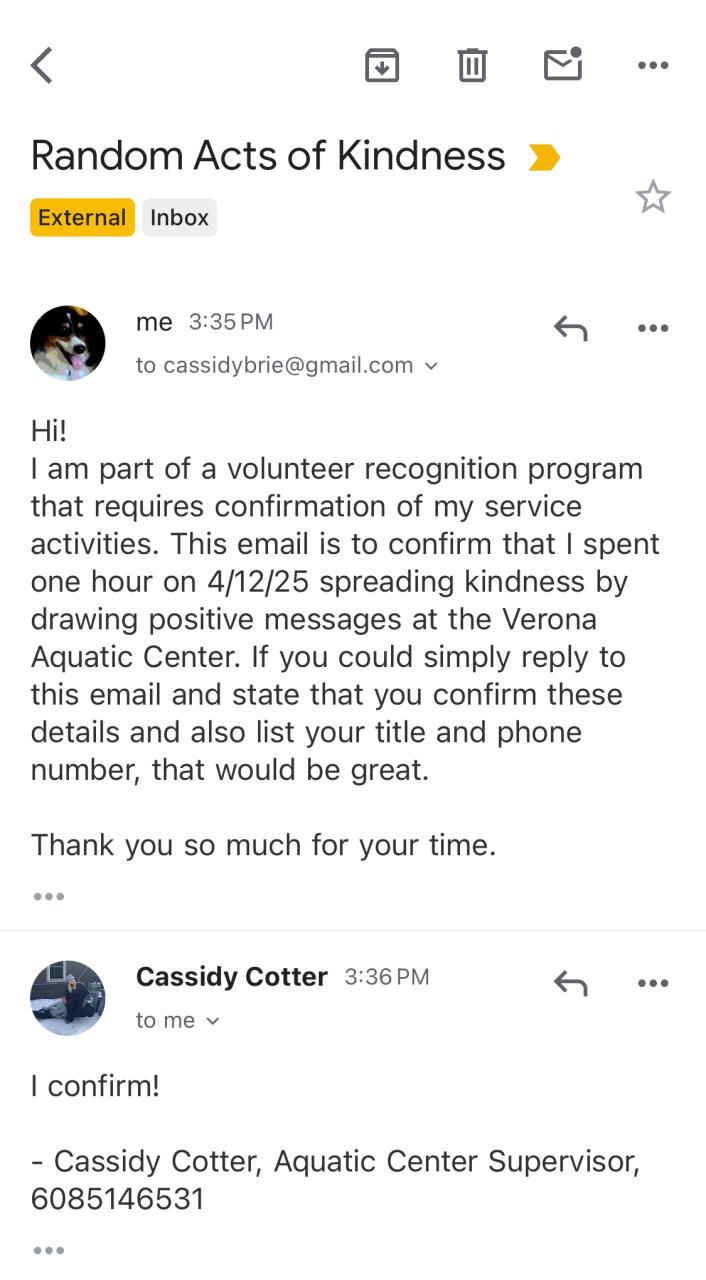
Task: Tap the Cassidy Cotter sender name
Action: click(231, 977)
